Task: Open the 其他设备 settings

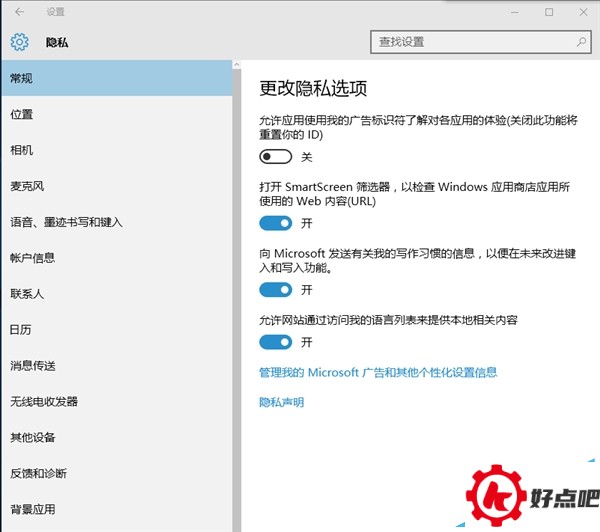Action: pos(117,437)
